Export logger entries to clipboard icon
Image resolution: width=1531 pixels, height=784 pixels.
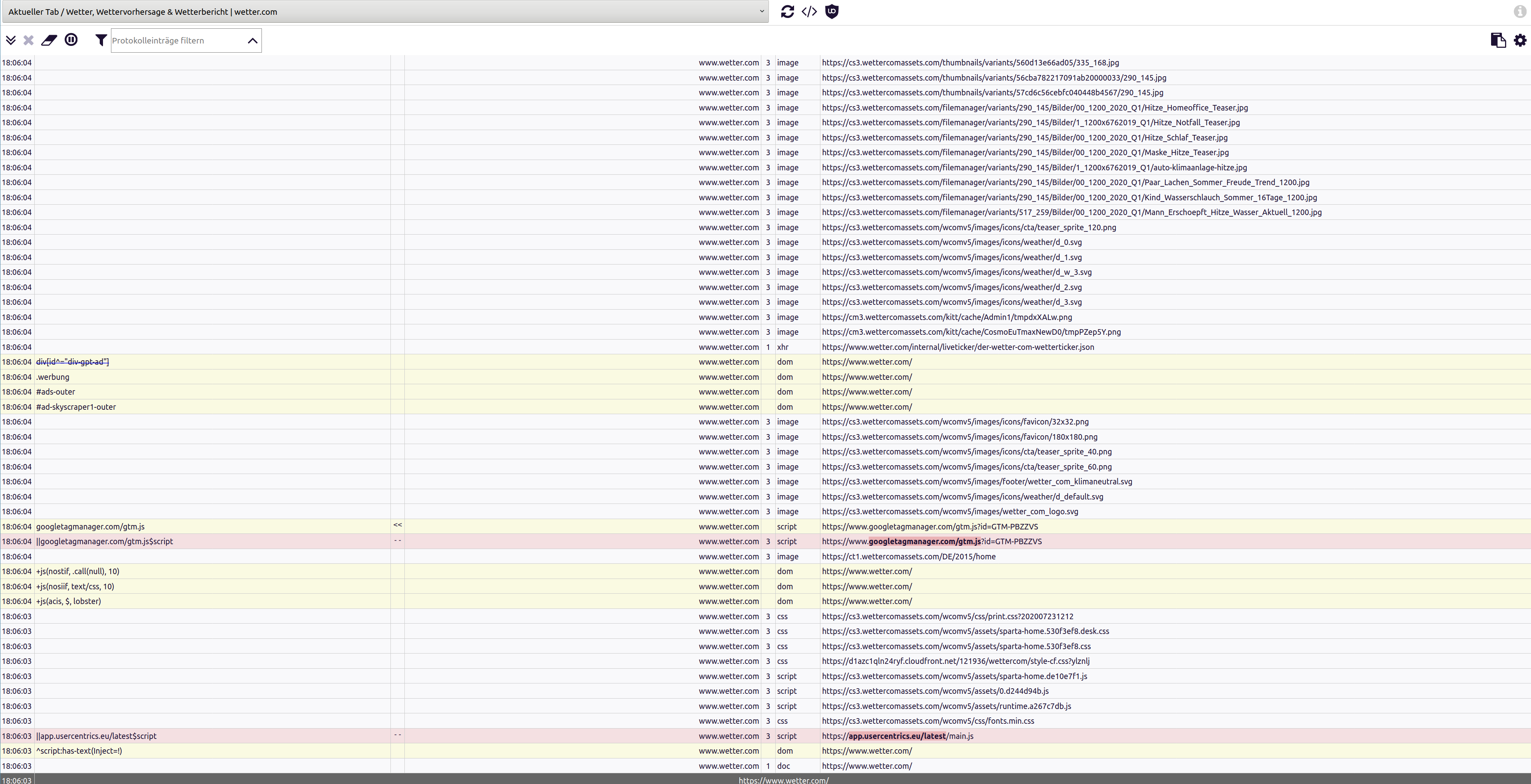point(1498,40)
